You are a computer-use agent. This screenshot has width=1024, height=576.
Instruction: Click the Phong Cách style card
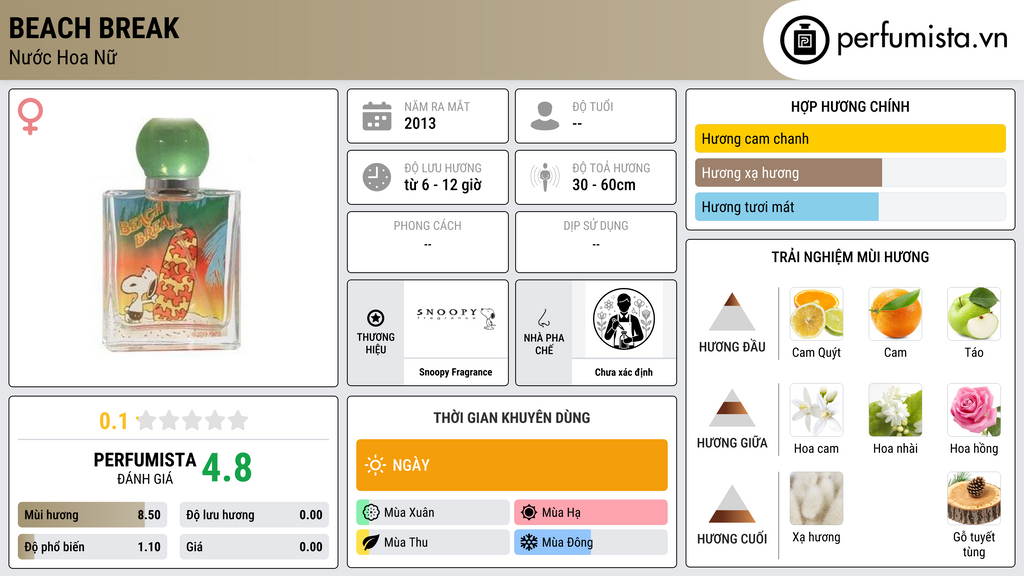428,242
